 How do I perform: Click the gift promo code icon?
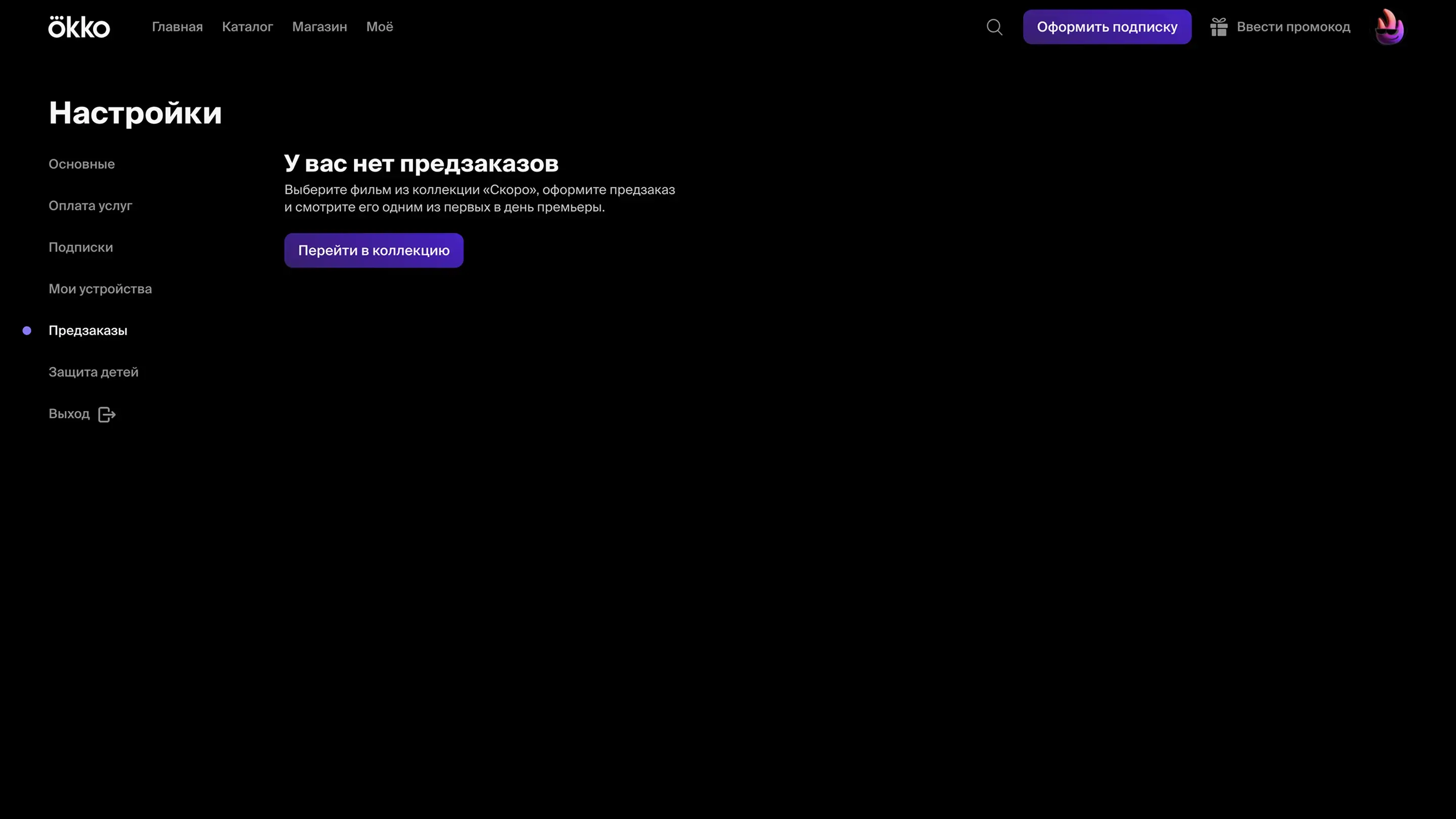click(x=1218, y=27)
